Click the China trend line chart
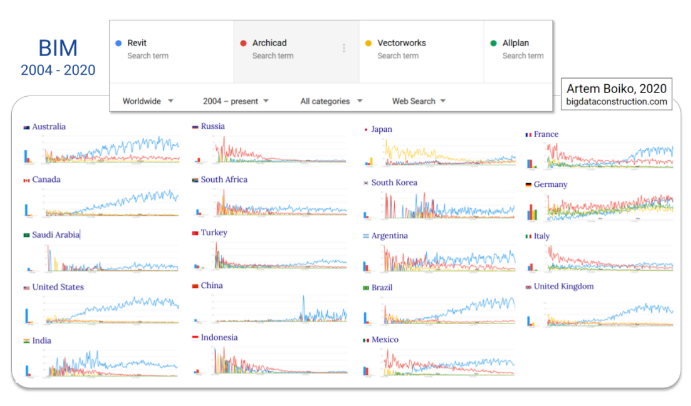This screenshot has width=691, height=406. point(280,309)
